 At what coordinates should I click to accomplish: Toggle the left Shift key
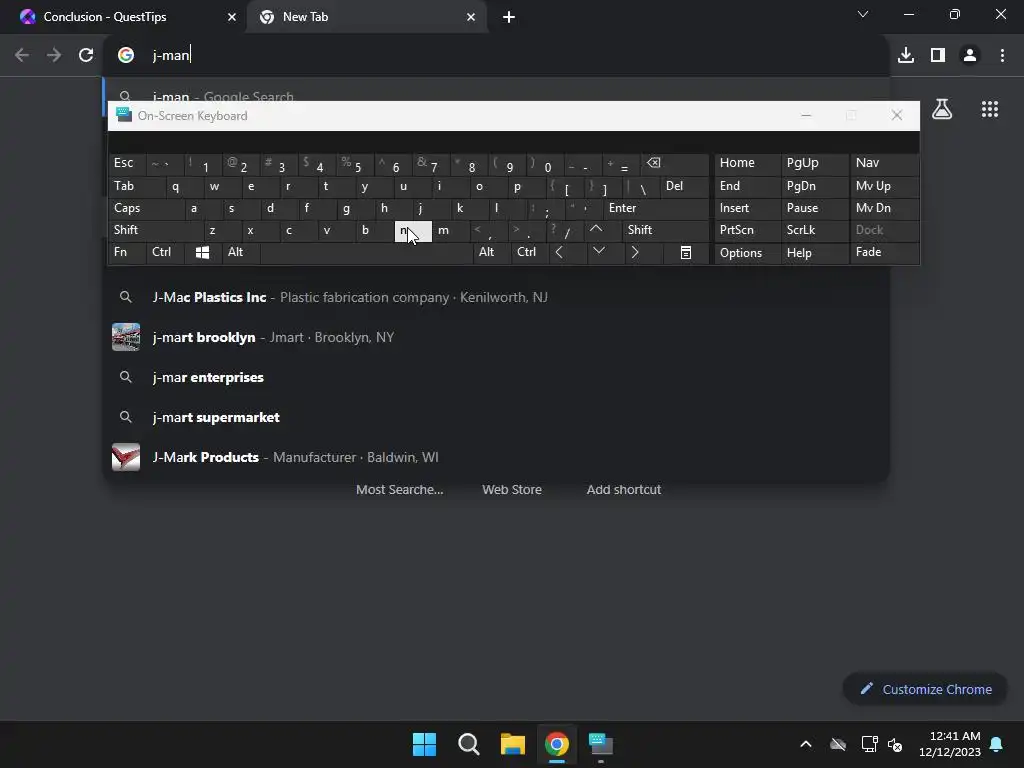155,230
